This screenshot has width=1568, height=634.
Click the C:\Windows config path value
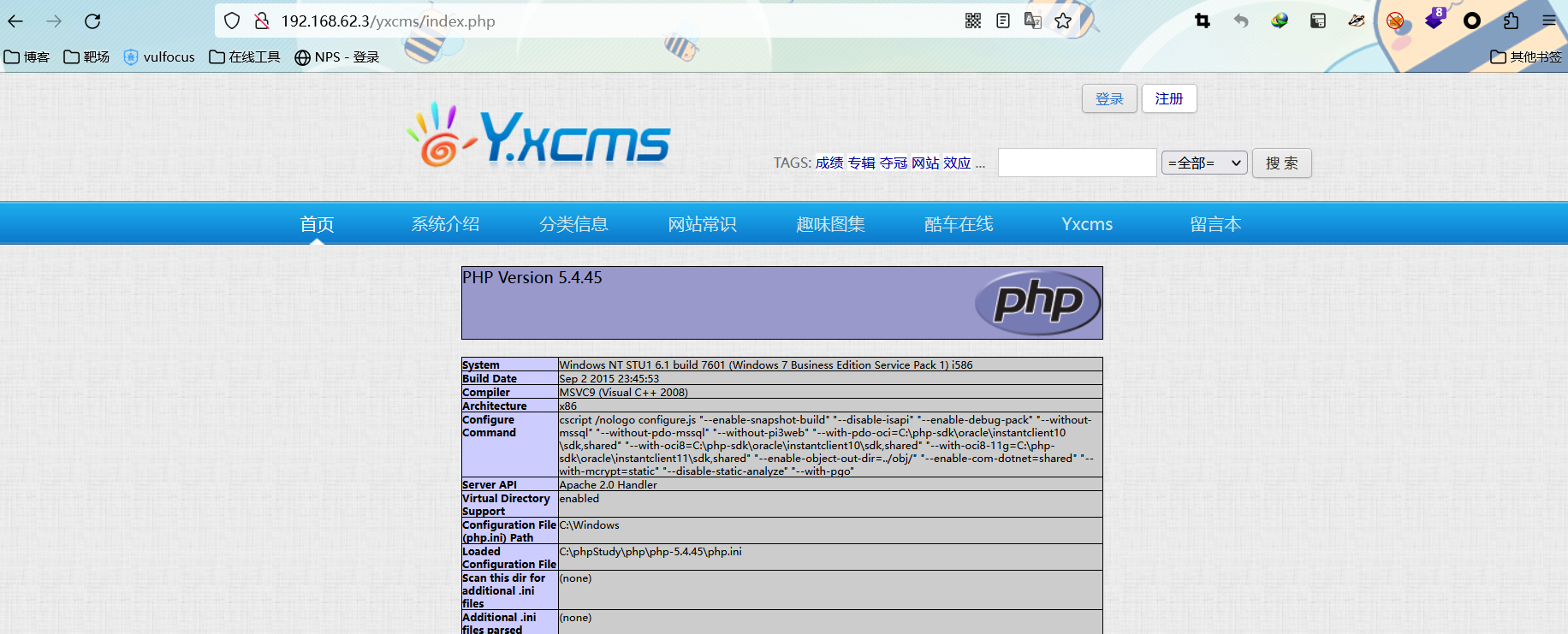(590, 524)
